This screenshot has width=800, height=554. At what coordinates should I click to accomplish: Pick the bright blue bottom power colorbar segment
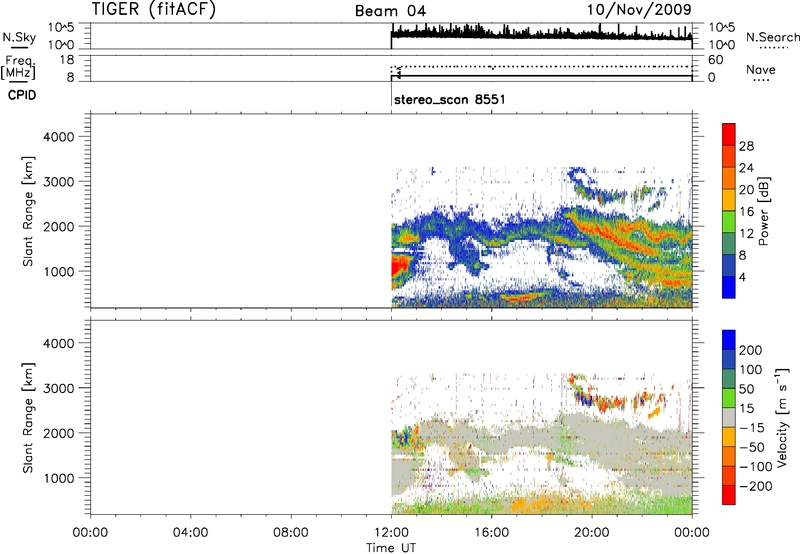click(729, 287)
